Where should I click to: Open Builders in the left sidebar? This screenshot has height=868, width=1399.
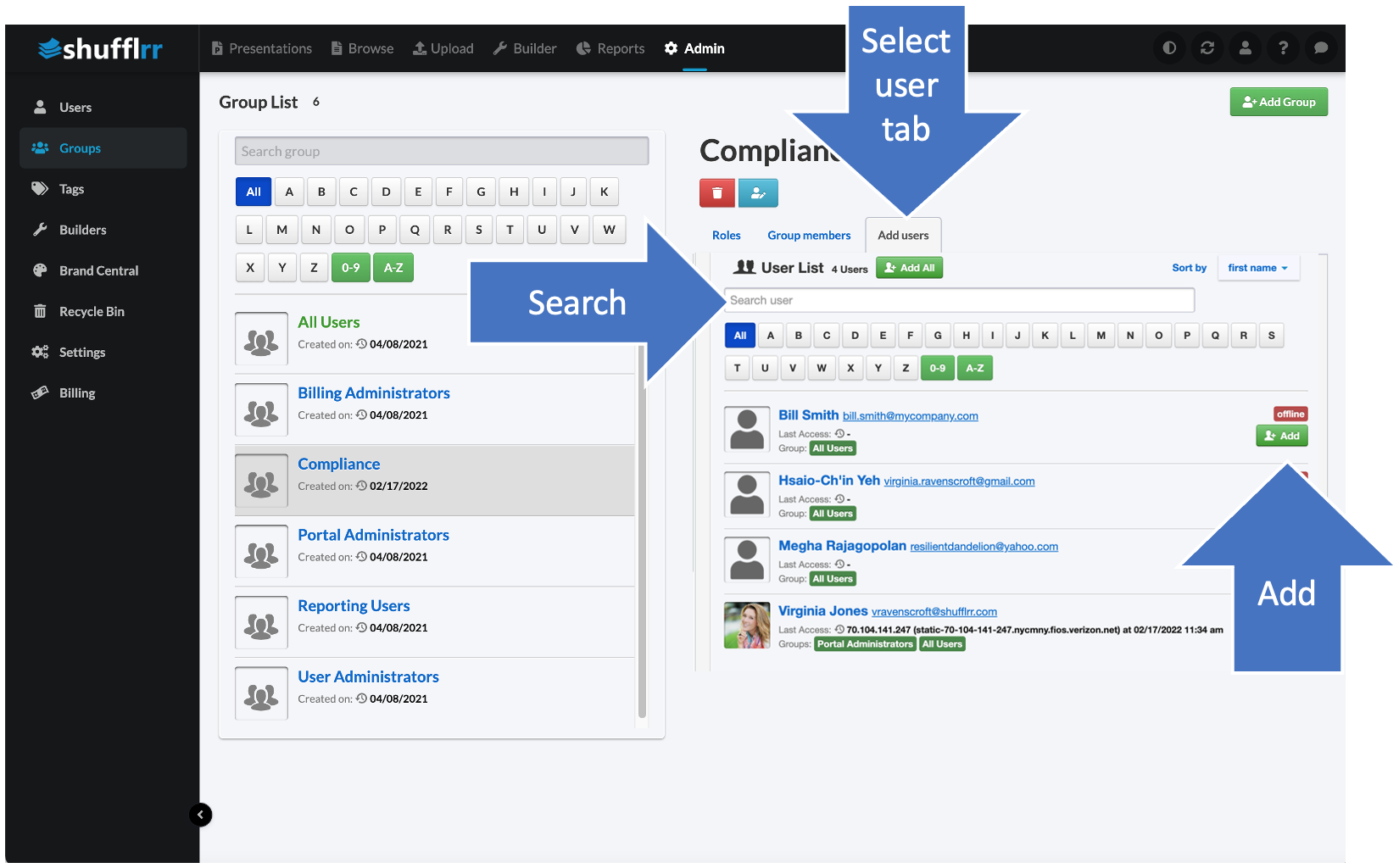103,230
